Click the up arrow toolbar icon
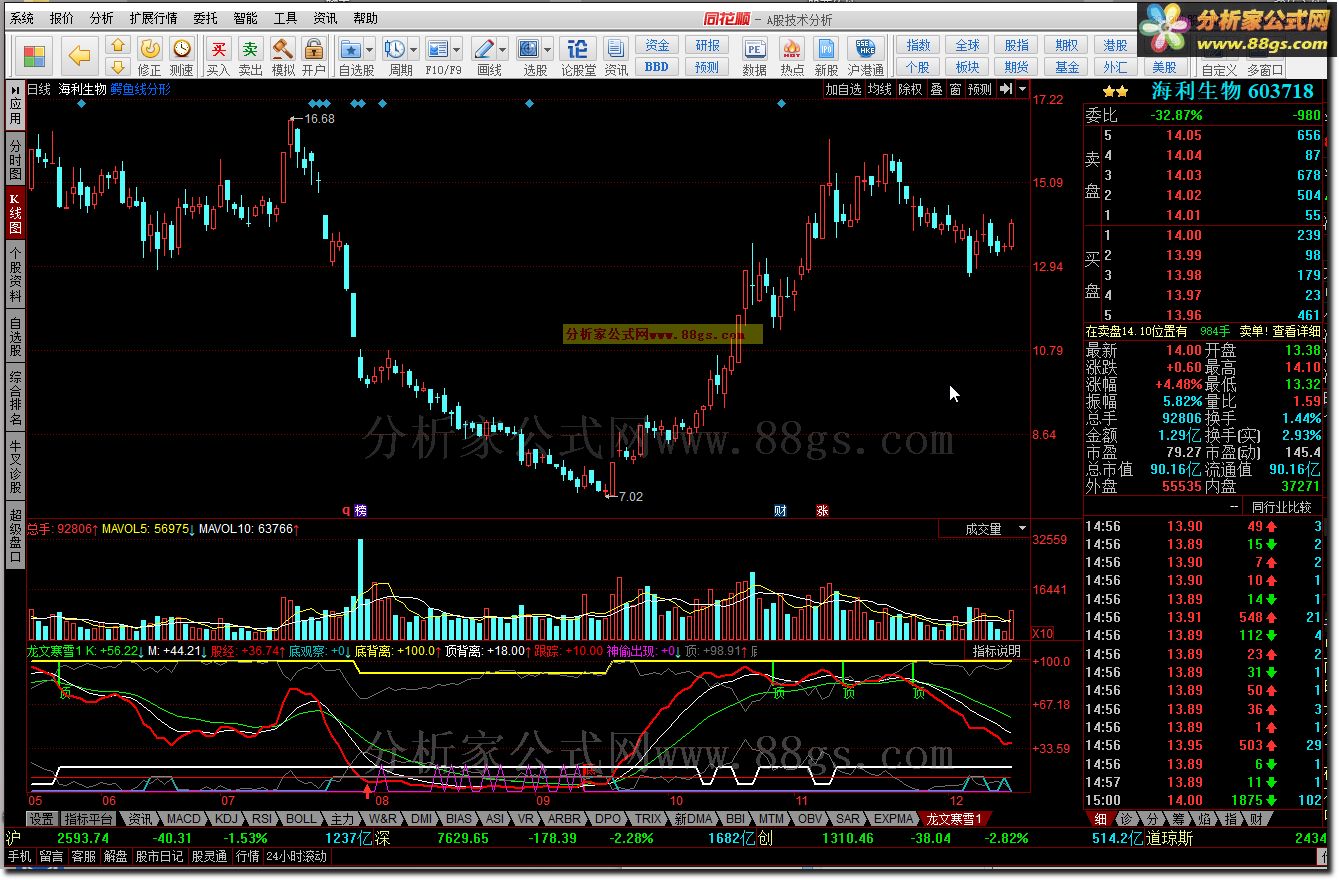Screen dimensions: 1339x880 point(118,46)
